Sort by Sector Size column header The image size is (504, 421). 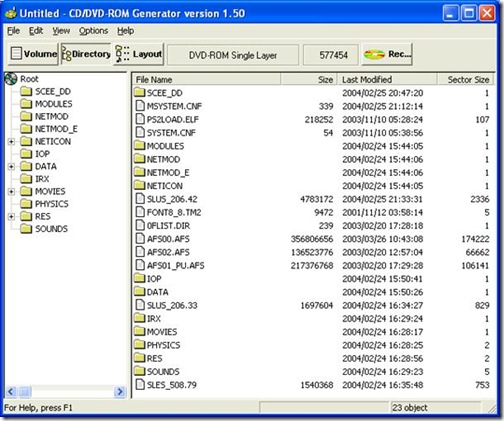[465, 80]
